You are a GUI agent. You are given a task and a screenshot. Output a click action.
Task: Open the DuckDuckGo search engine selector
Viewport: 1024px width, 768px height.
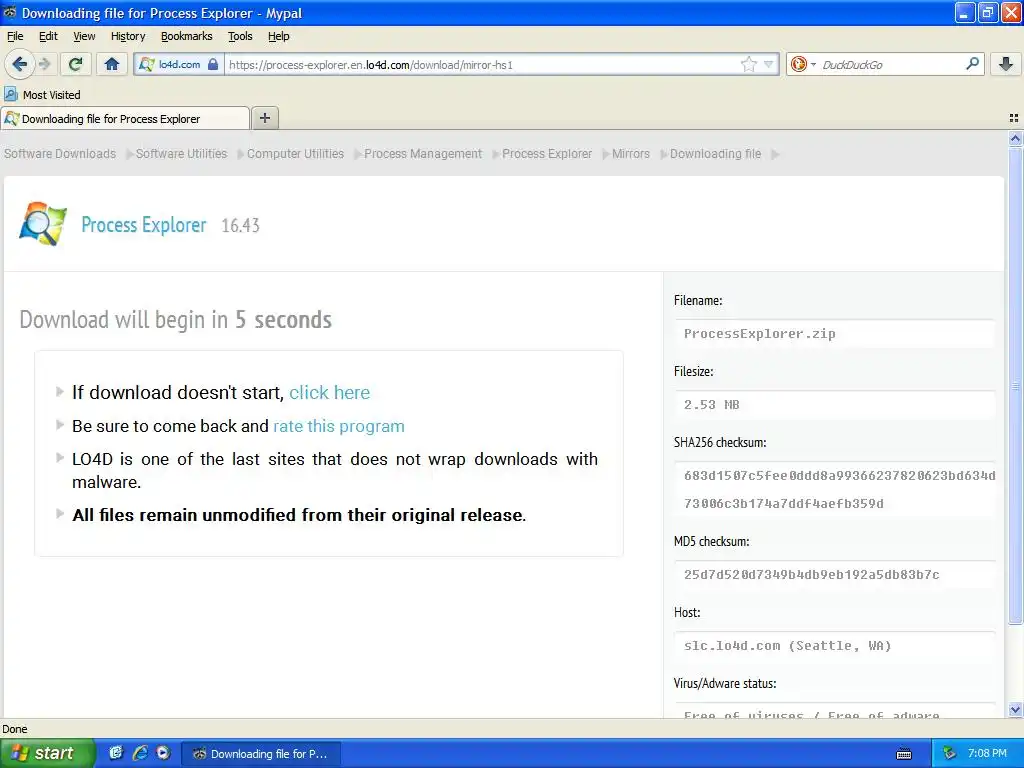(803, 64)
